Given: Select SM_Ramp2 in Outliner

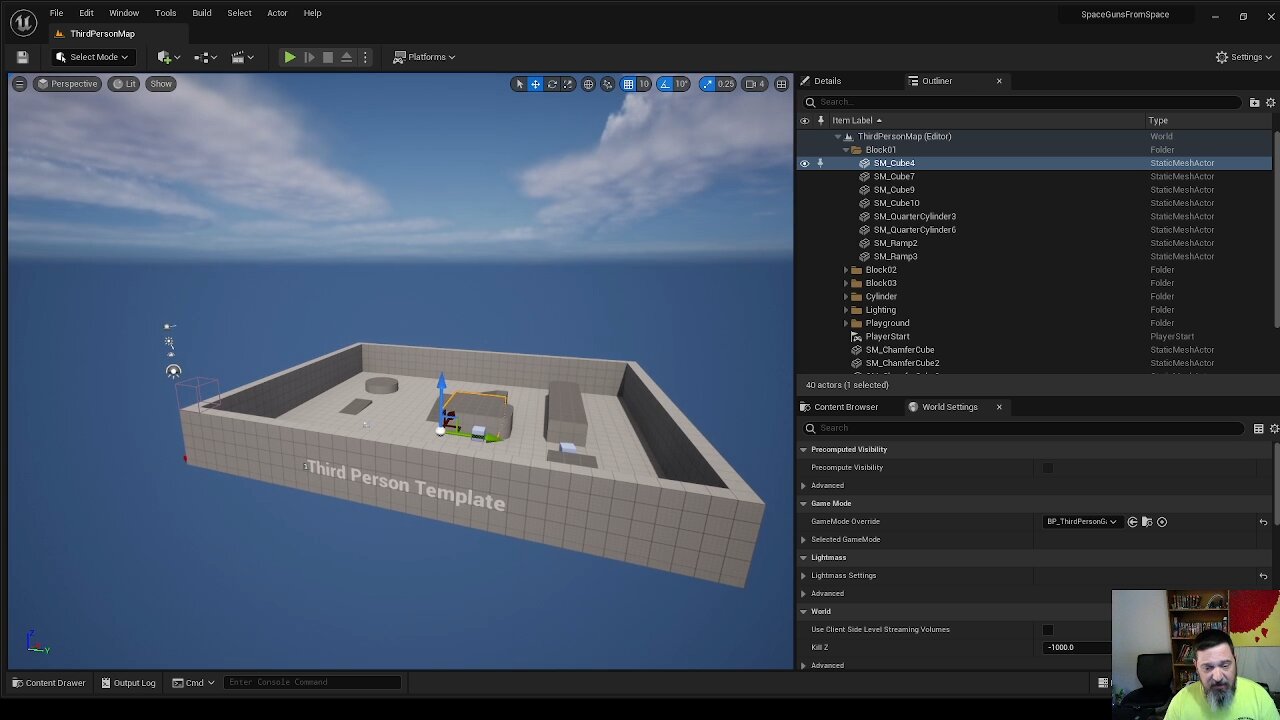Looking at the screenshot, I should click(895, 243).
